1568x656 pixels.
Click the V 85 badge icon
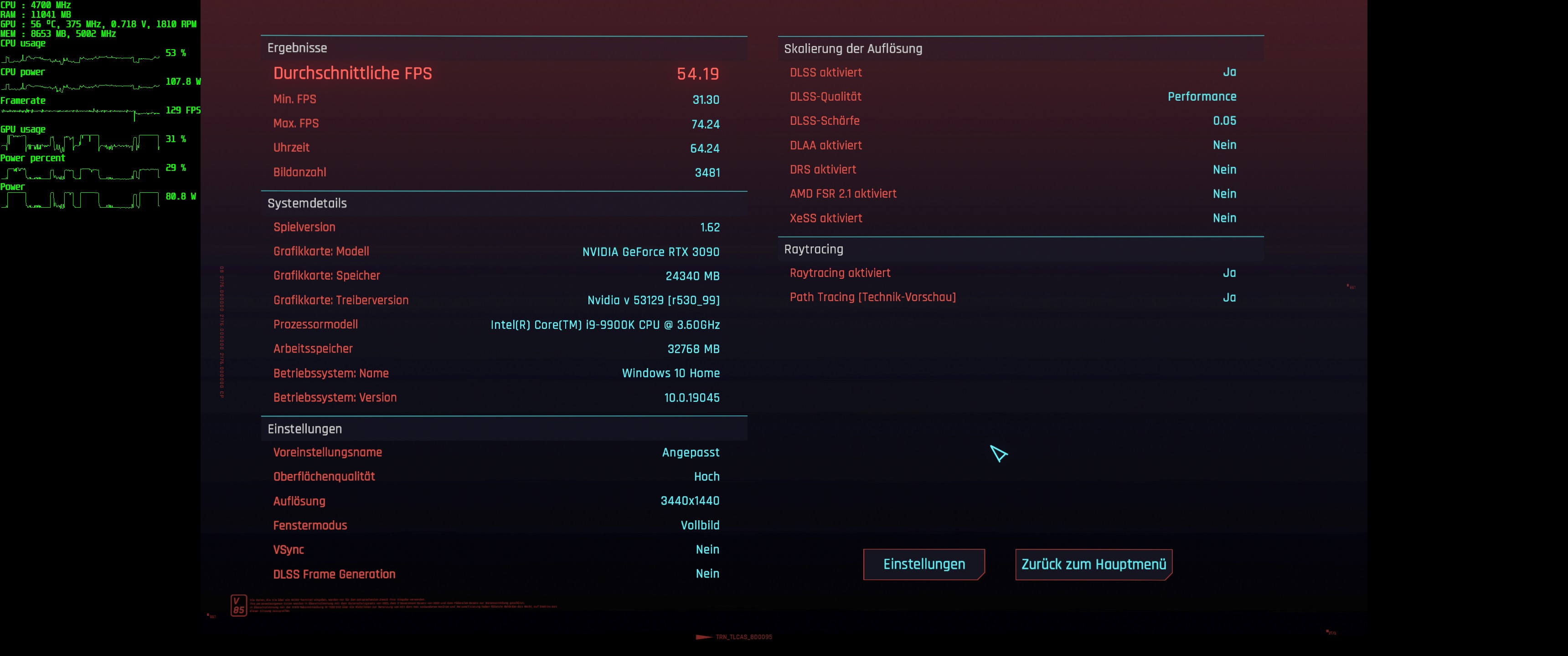[x=238, y=605]
